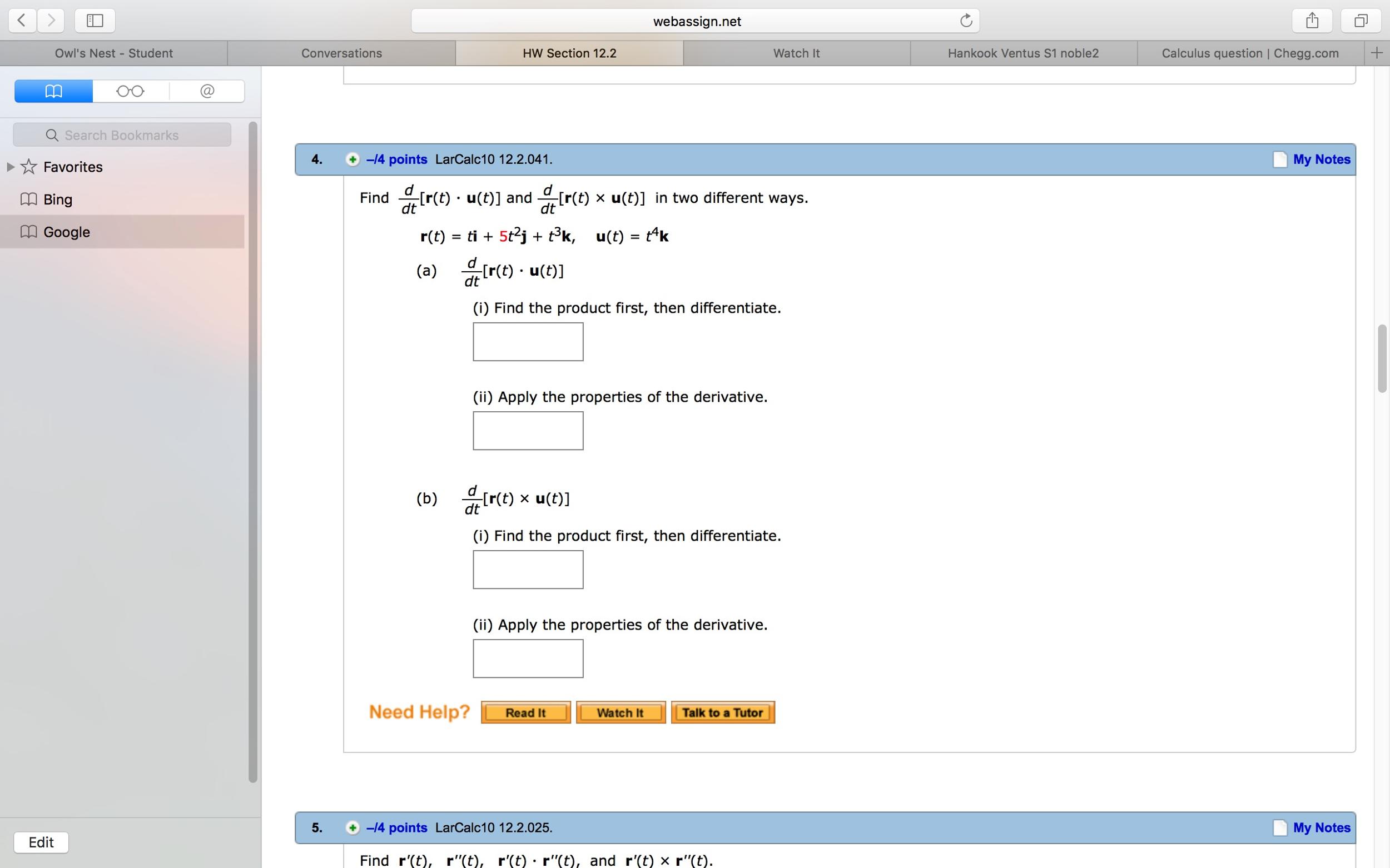
Task: Reload the webassign.net page
Action: 965,20
